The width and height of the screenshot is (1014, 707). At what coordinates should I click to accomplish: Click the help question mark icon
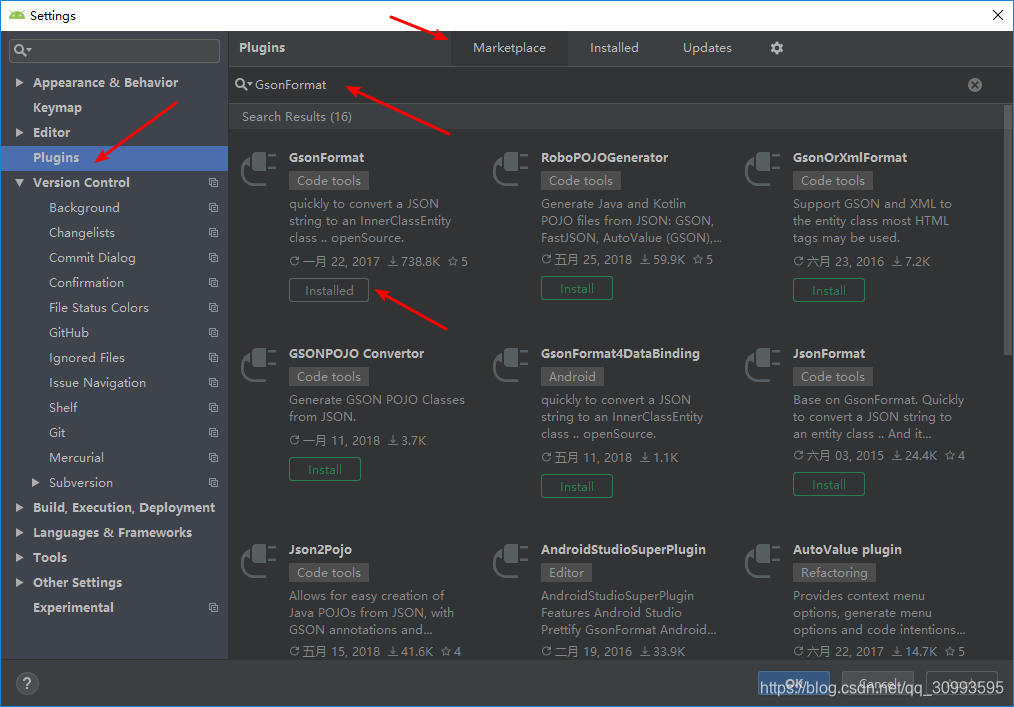(x=27, y=683)
